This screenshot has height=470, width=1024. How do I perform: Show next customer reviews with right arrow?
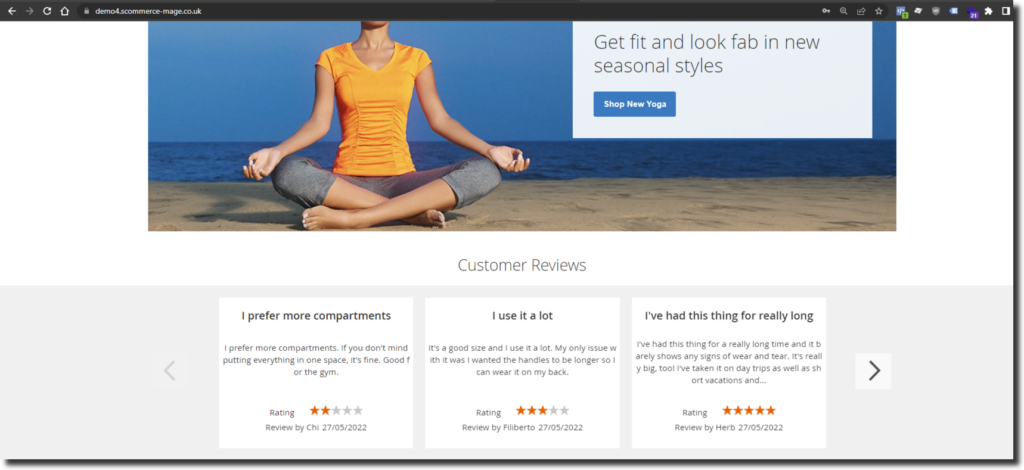pyautogui.click(x=873, y=371)
